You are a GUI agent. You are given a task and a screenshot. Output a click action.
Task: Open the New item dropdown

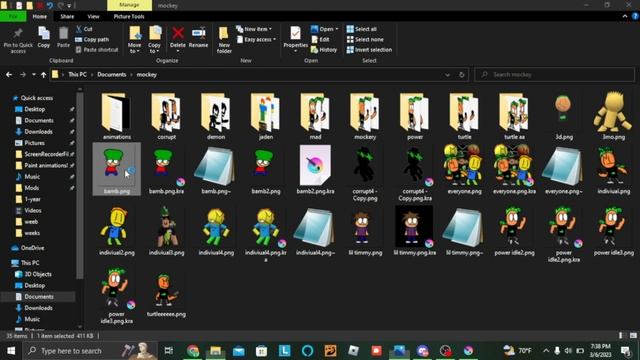254,29
